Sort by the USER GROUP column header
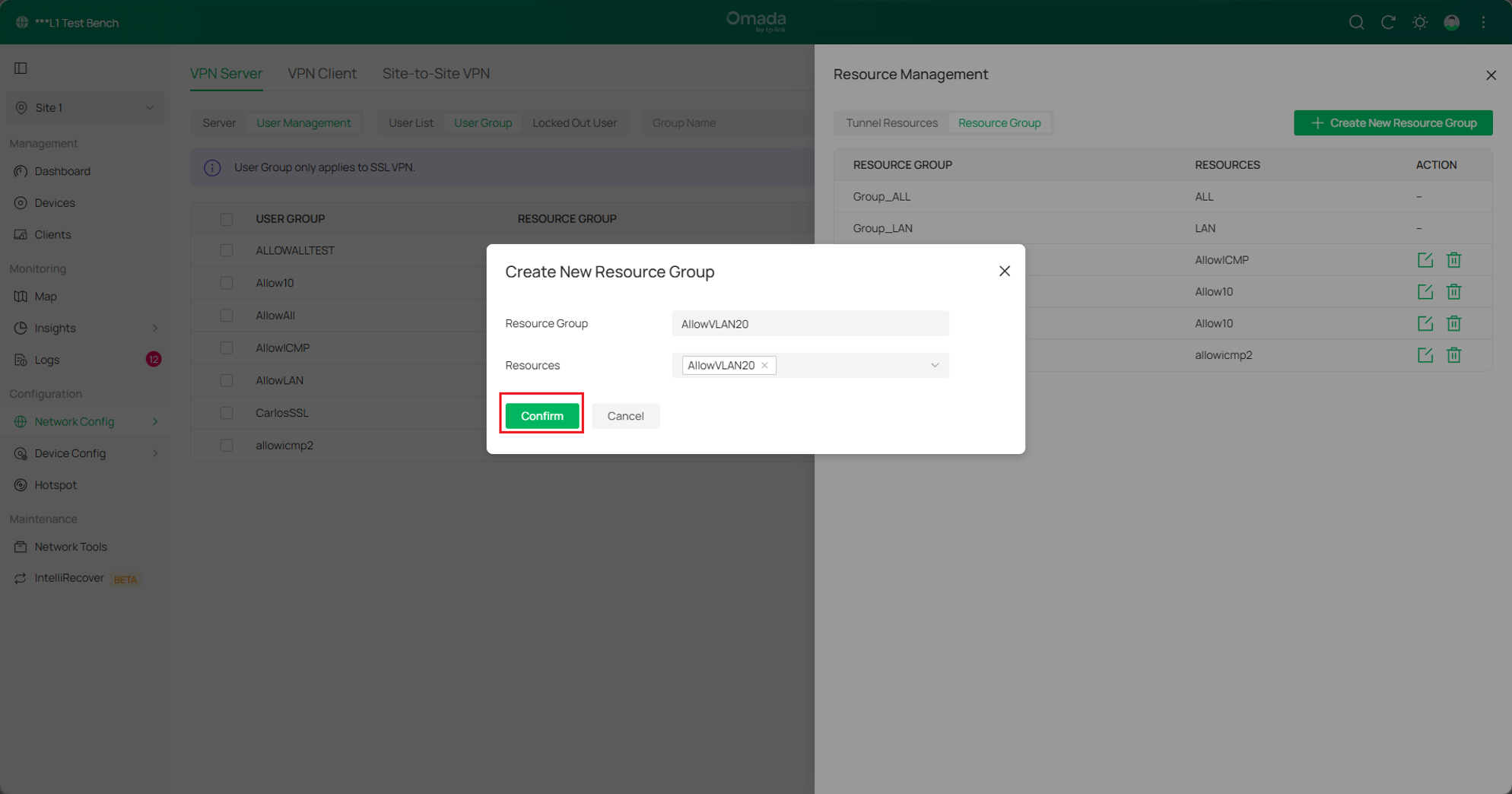The height and width of the screenshot is (794, 1512). click(x=291, y=219)
